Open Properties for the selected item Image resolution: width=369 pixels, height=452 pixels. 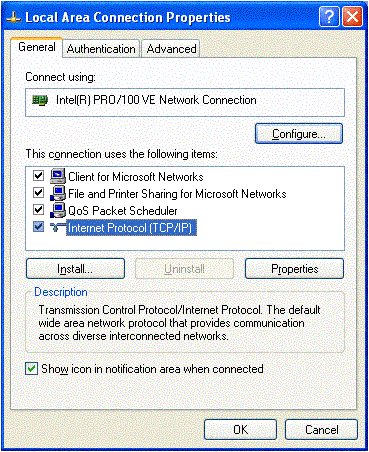[294, 269]
